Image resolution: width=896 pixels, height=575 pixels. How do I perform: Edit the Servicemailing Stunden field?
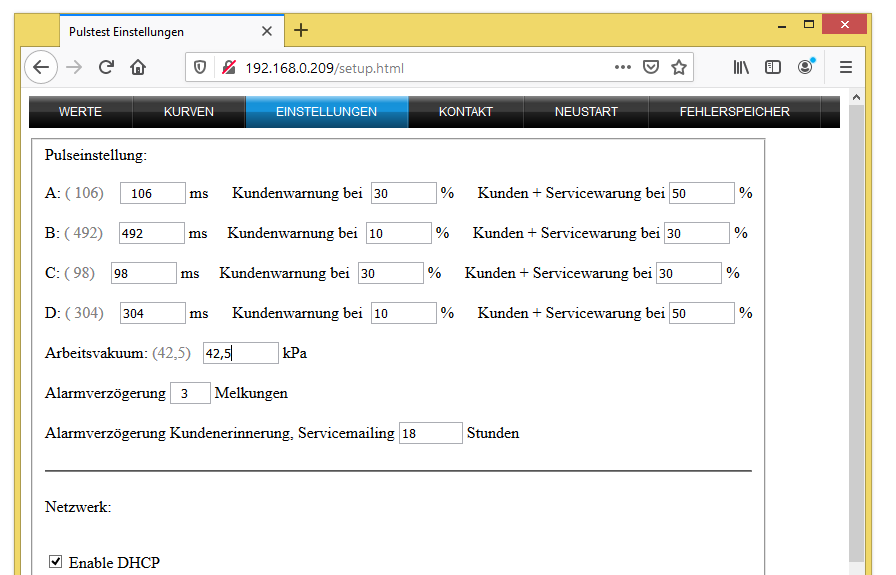pos(430,433)
